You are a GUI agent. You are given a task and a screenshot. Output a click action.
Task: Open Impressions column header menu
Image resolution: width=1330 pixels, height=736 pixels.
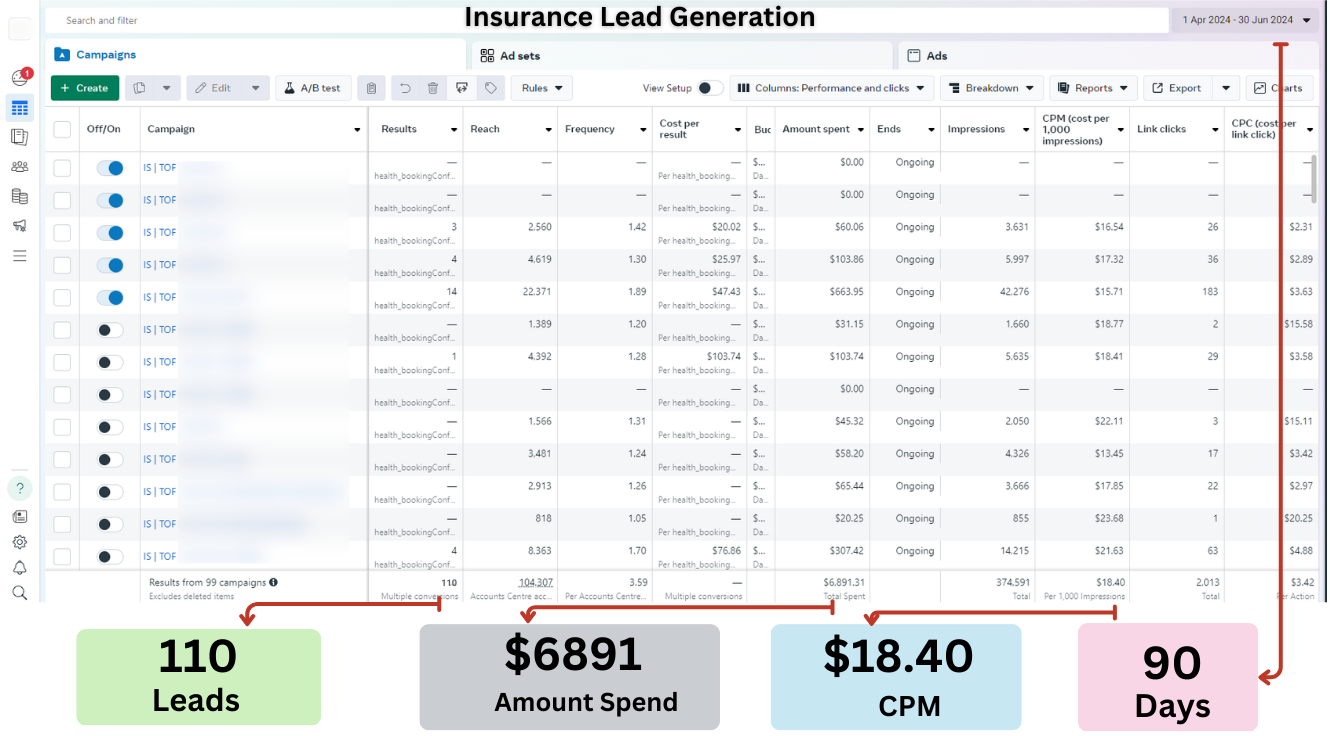[1025, 130]
